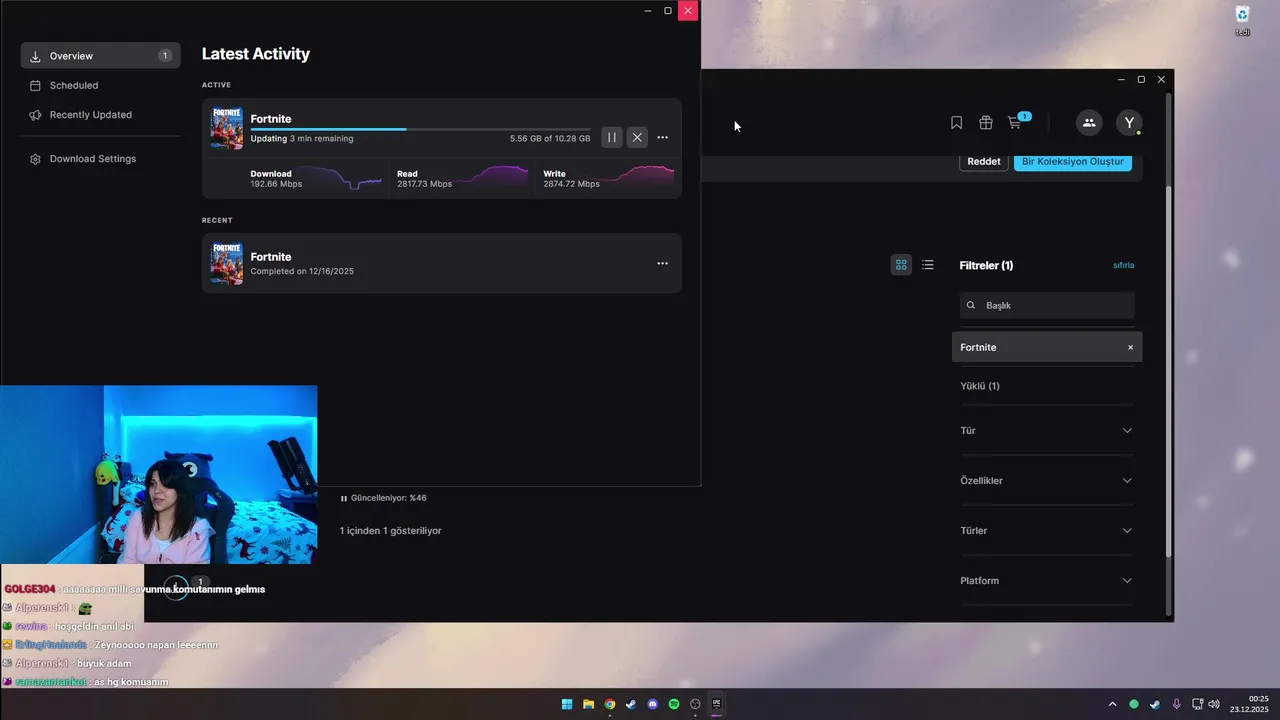Click the Read speed graph
This screenshot has height=720, width=1280.
tap(490, 177)
